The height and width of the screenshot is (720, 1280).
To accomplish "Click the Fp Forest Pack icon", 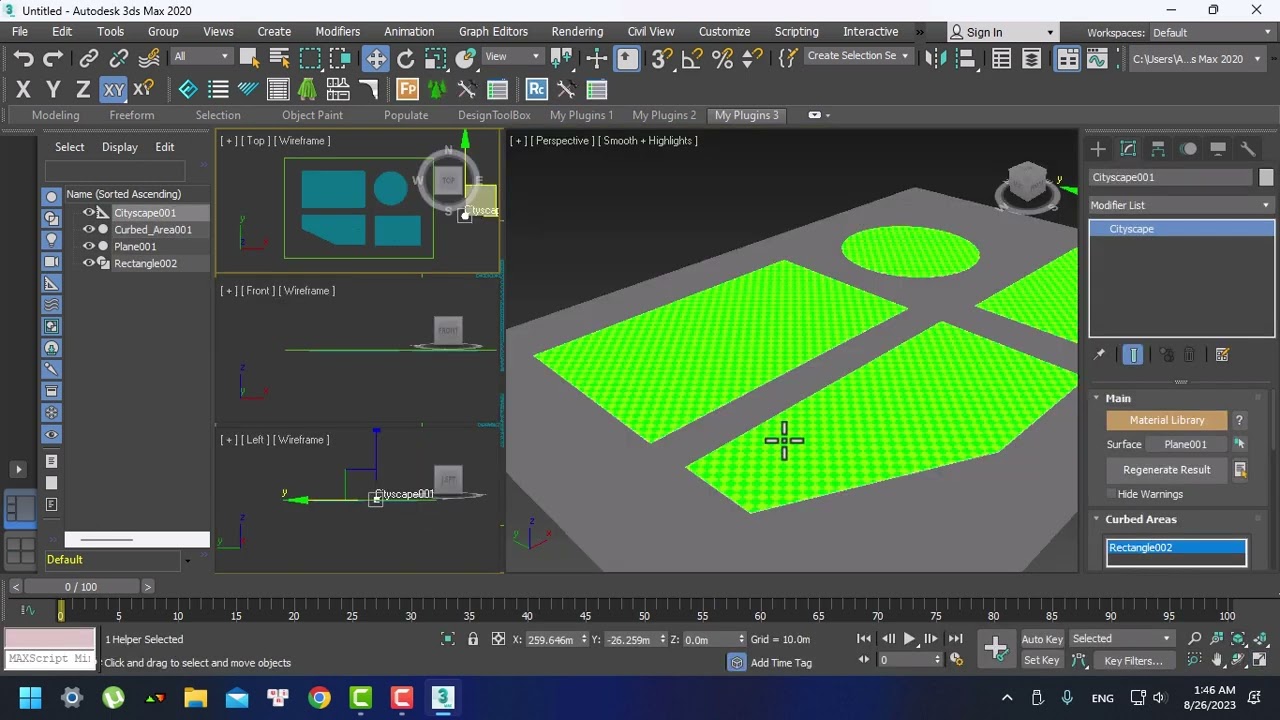I will 407,90.
